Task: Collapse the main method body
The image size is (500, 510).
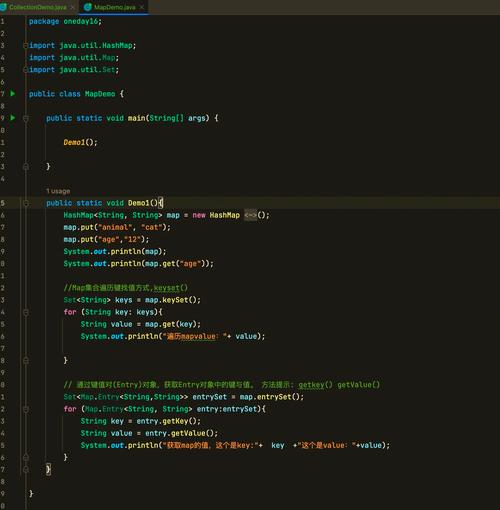Action: (26, 118)
